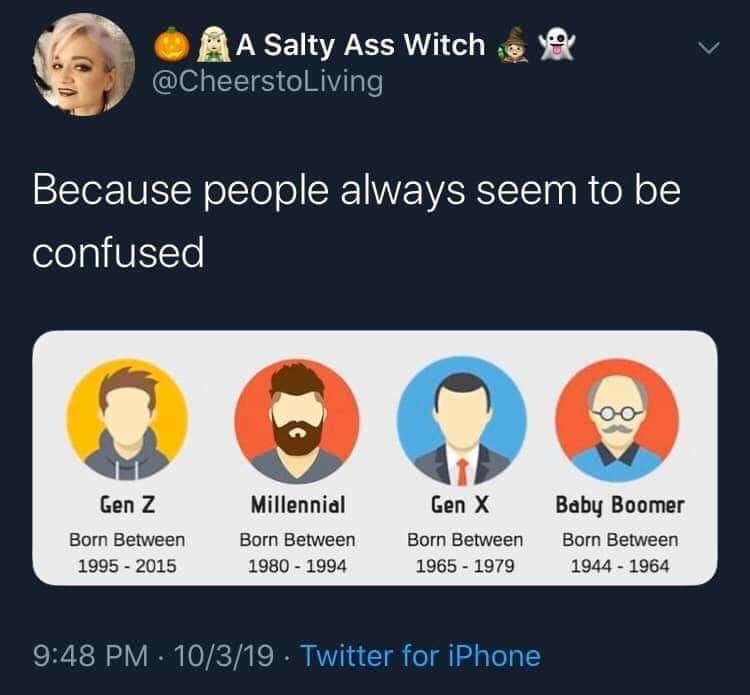Click the ghost emoji beside the name

(x=557, y=45)
